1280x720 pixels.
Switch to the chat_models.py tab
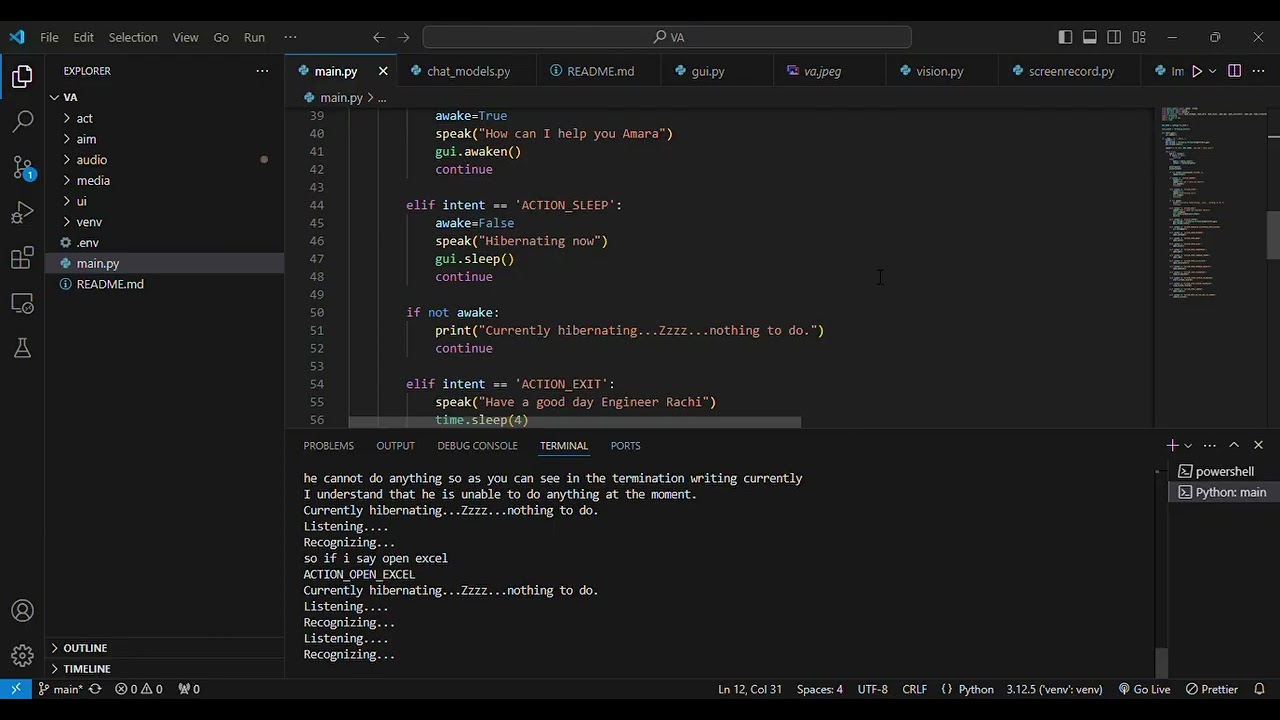[x=467, y=71]
